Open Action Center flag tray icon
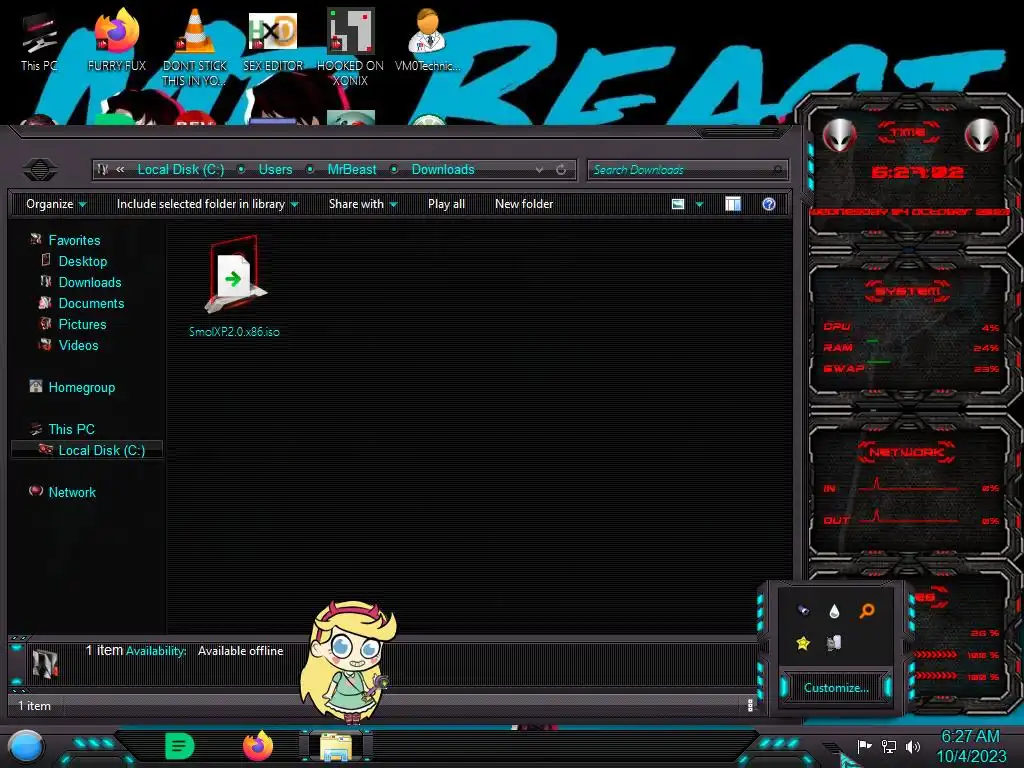Viewport: 1024px width, 768px height. click(864, 746)
